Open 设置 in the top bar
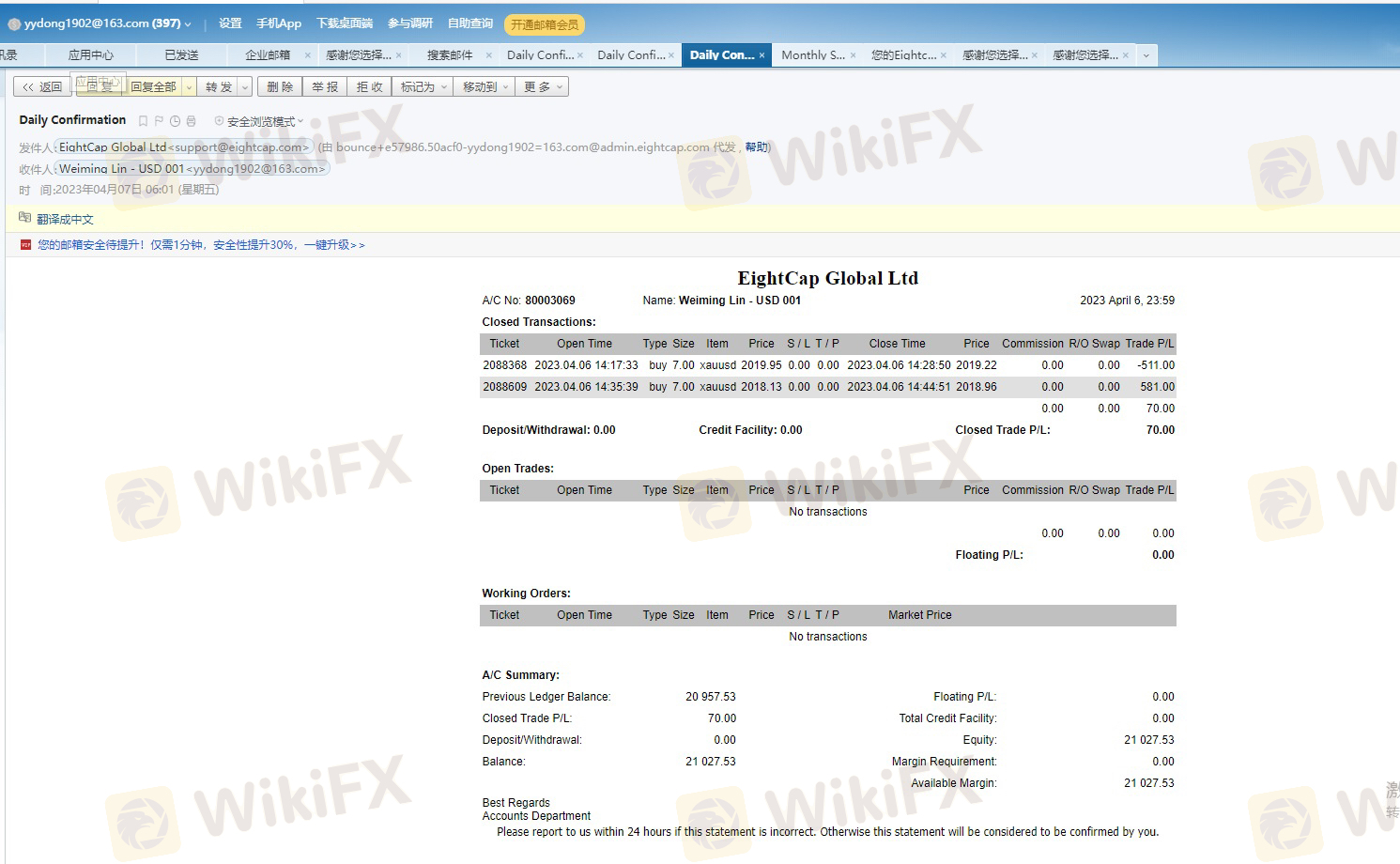 tap(230, 23)
